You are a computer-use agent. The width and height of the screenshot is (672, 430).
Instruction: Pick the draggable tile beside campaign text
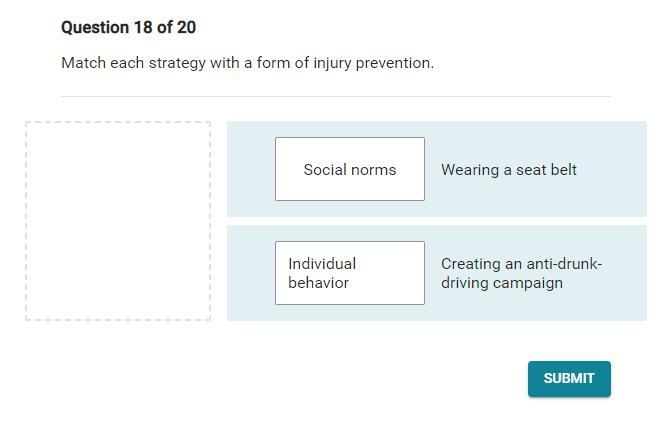click(x=349, y=273)
